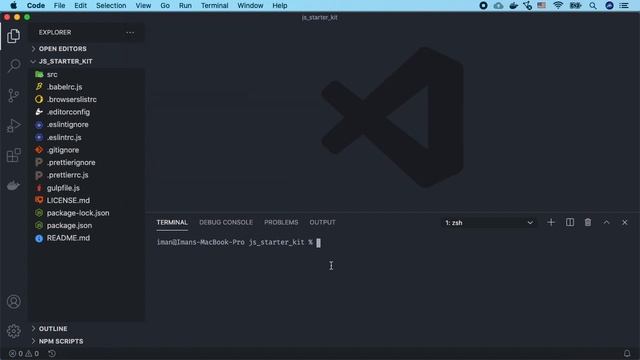Open the Selection menu
Viewport: 640px width, 360px height.
tap(111, 6)
